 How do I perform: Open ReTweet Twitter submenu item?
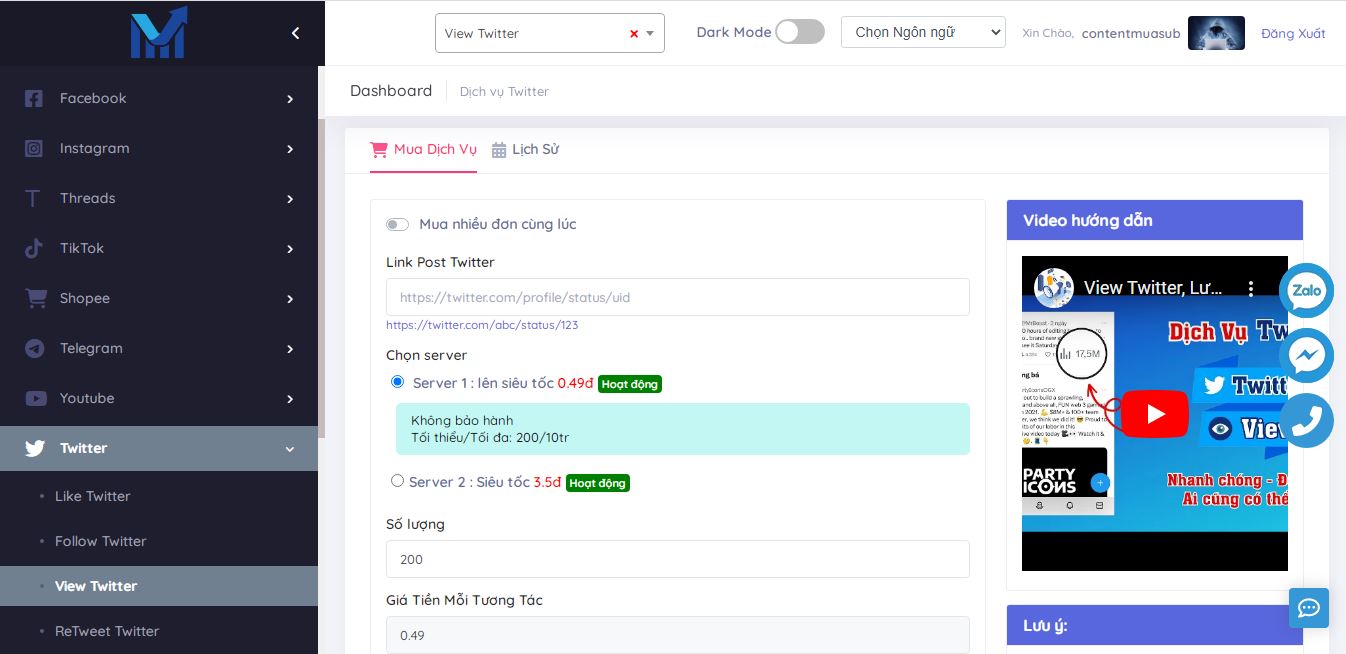(x=107, y=631)
